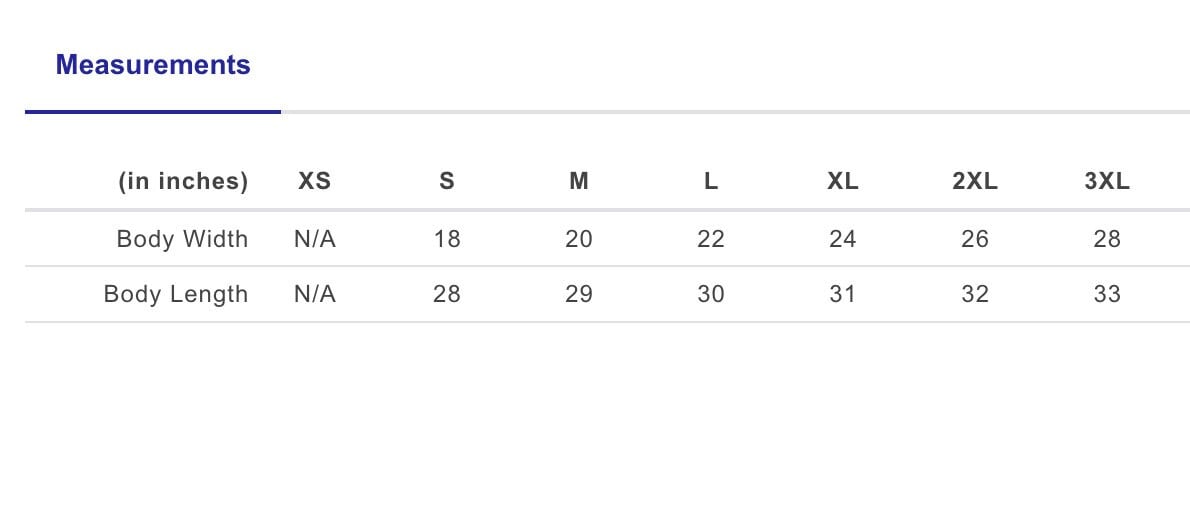The image size is (1190, 521).
Task: Select the XL size column header
Action: (x=843, y=181)
